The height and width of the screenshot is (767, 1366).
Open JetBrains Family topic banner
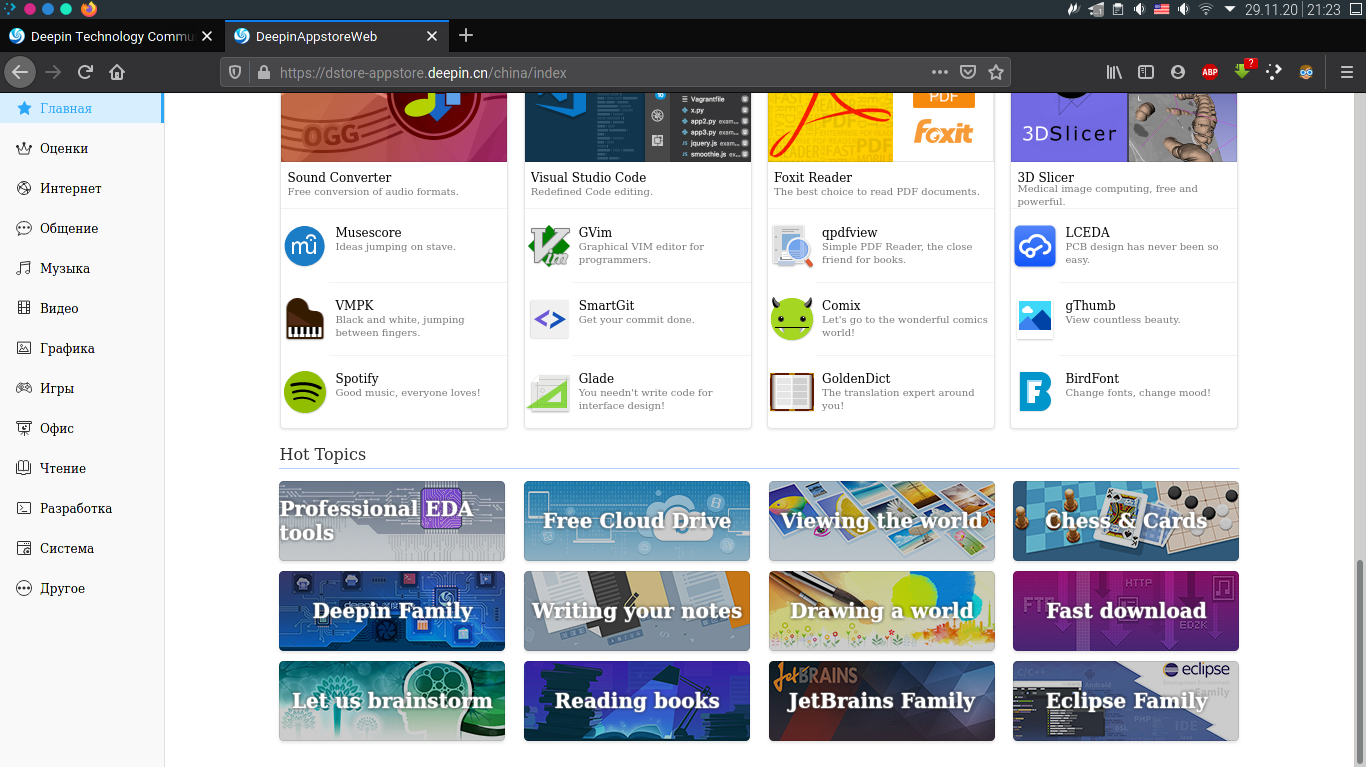point(882,701)
